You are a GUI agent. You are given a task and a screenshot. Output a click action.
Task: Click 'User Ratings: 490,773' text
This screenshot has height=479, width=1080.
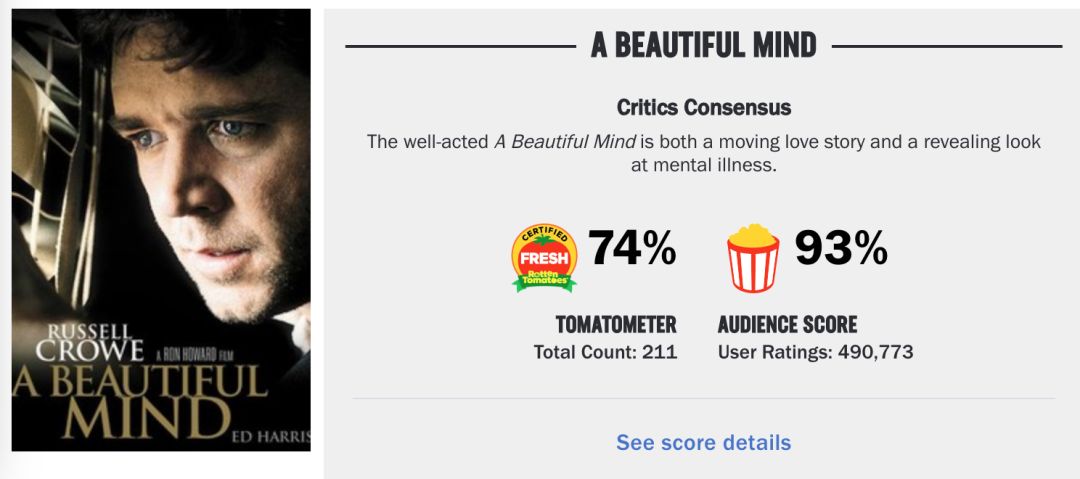[815, 352]
